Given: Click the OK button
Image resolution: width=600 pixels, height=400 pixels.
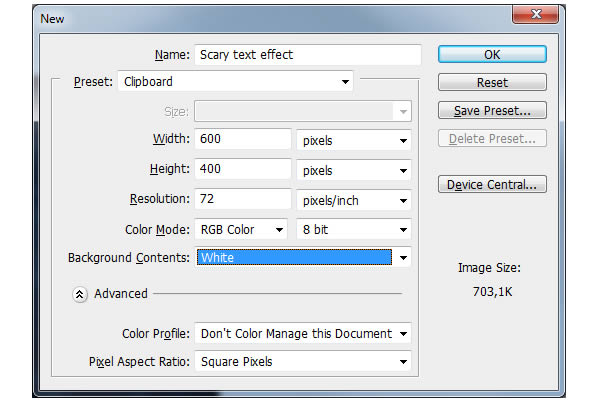Looking at the screenshot, I should coord(492,54).
